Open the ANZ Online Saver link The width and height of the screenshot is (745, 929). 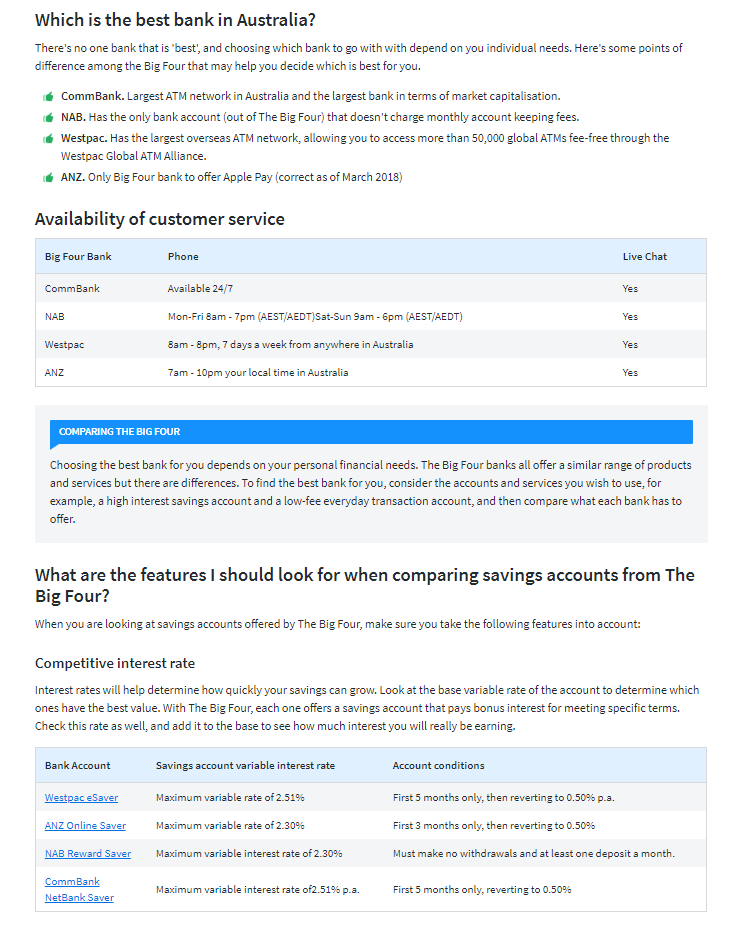85,826
